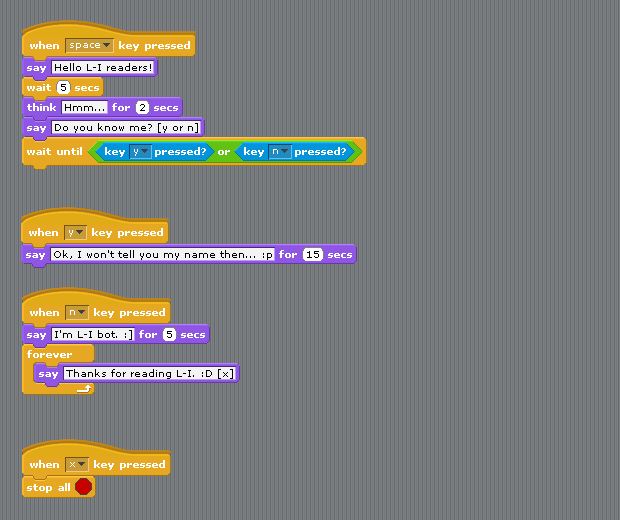
Task: Select the 'stop all' block label
Action: click(48, 488)
